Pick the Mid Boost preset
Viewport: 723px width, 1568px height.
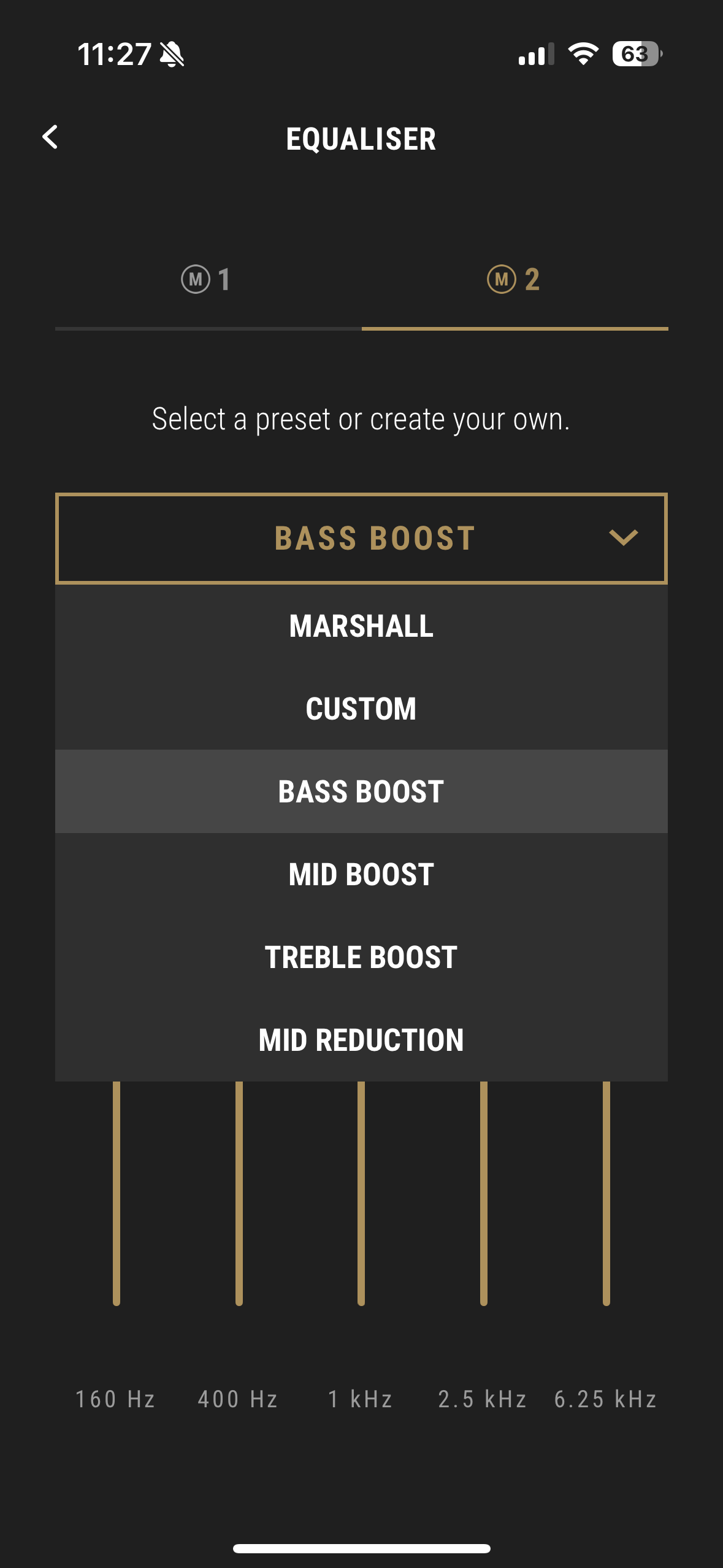361,874
